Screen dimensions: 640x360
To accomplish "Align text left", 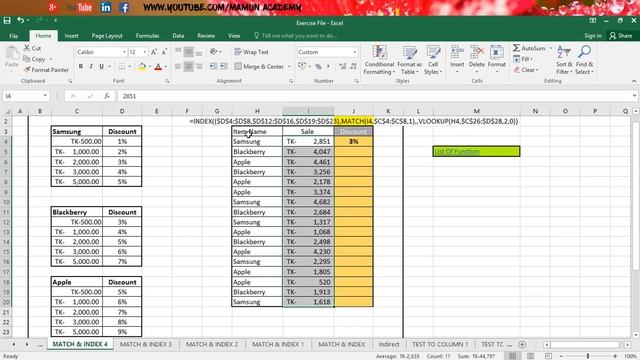I will 178,66.
